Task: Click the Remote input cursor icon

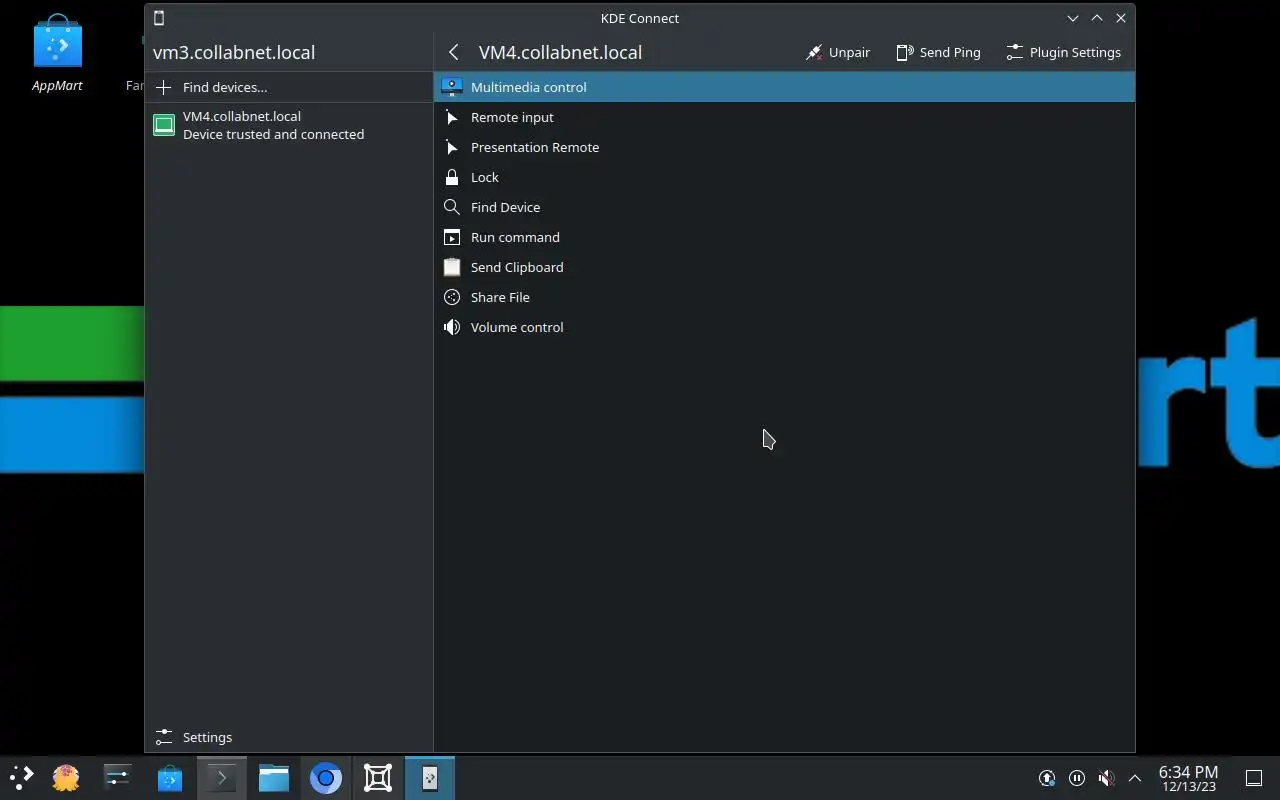Action: 452,117
